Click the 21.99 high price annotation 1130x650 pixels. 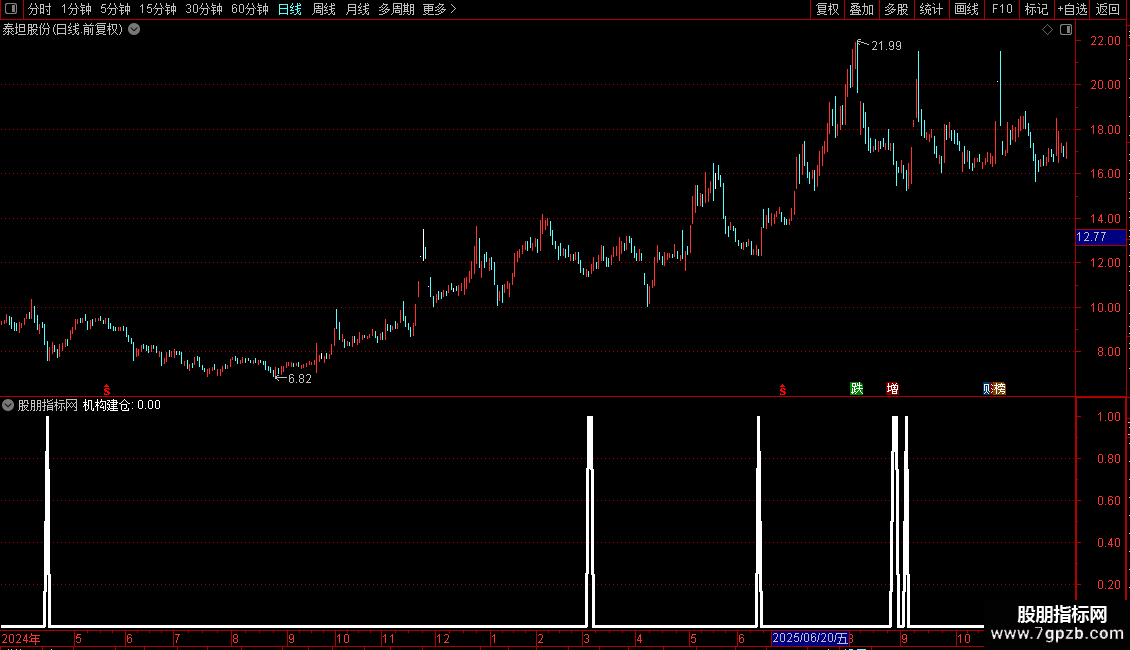pos(886,46)
